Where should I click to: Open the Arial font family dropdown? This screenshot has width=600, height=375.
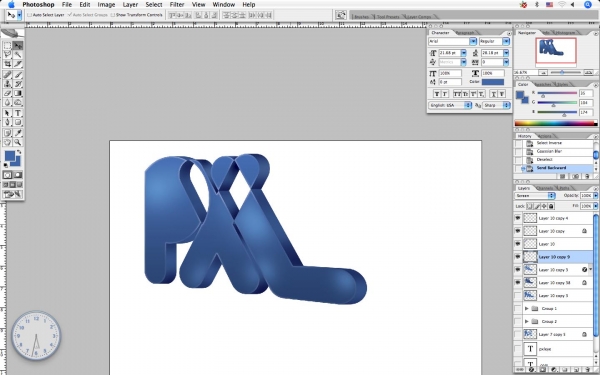(473, 41)
